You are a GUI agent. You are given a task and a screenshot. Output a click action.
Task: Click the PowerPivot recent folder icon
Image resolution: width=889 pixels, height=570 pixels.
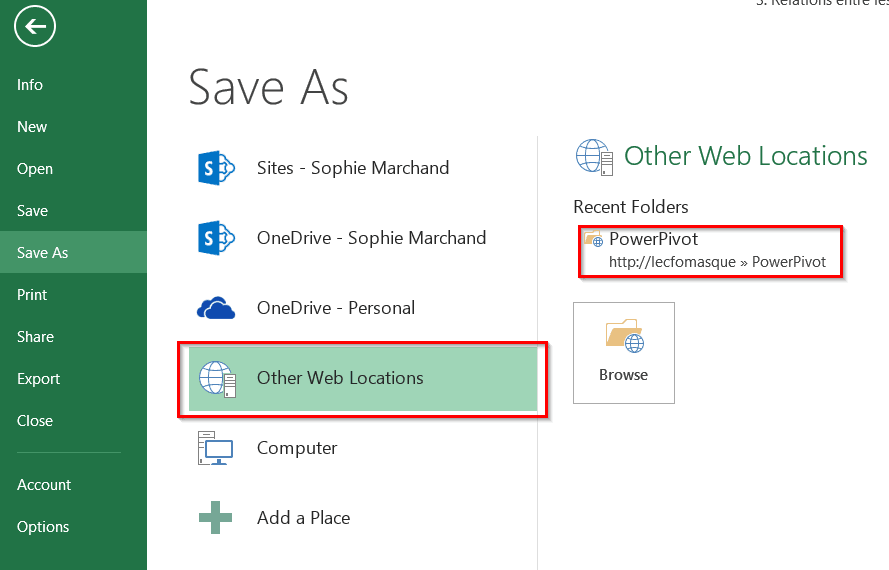pos(593,240)
